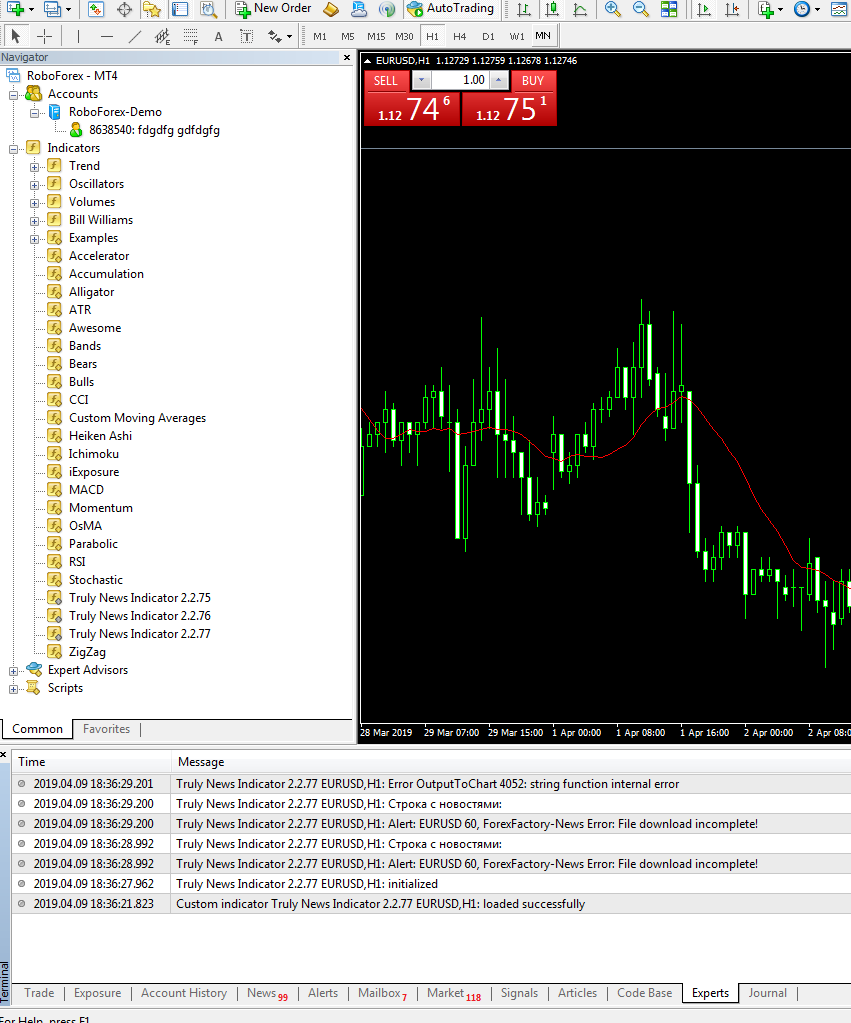The image size is (851, 1023).
Task: Open MetaEditor yellow book icon
Action: point(331,9)
